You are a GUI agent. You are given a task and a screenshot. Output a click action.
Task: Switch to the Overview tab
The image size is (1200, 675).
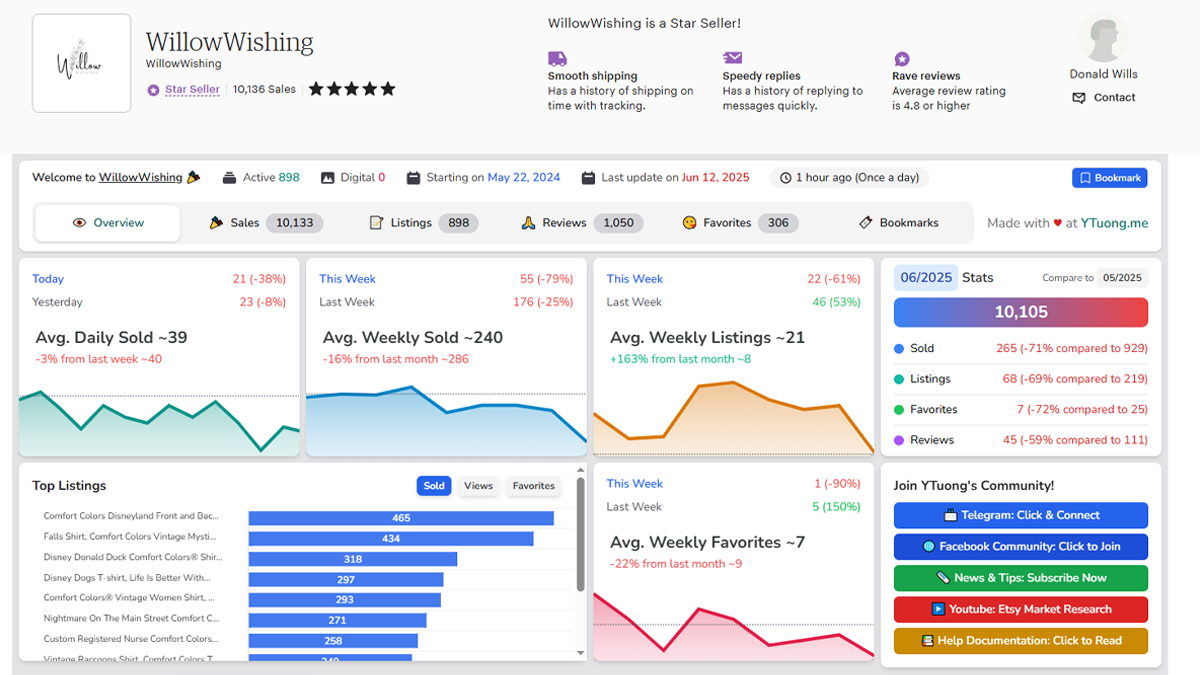tap(108, 223)
